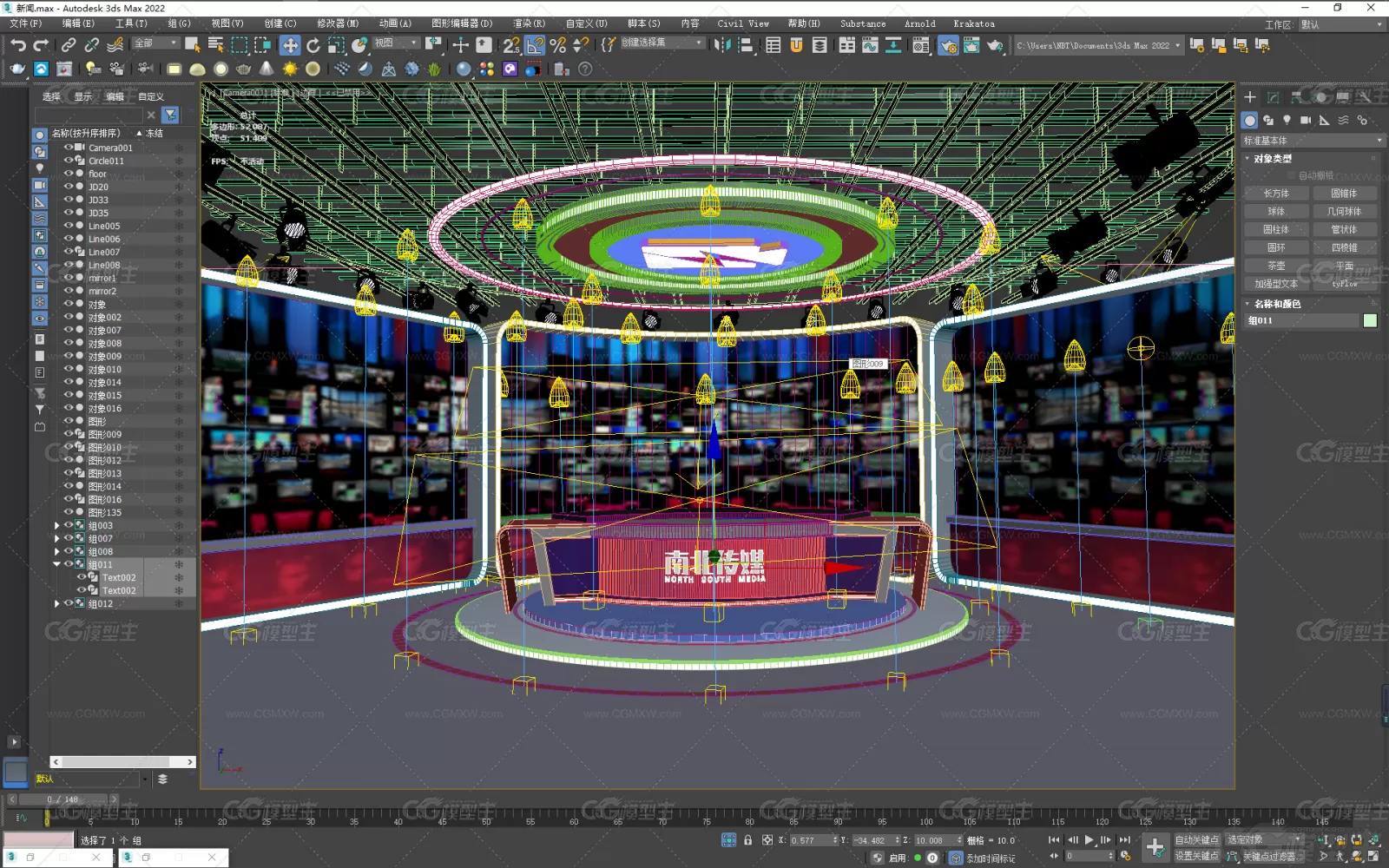Click the 几何球体 geosphere button
1389x868 pixels.
(x=1344, y=212)
